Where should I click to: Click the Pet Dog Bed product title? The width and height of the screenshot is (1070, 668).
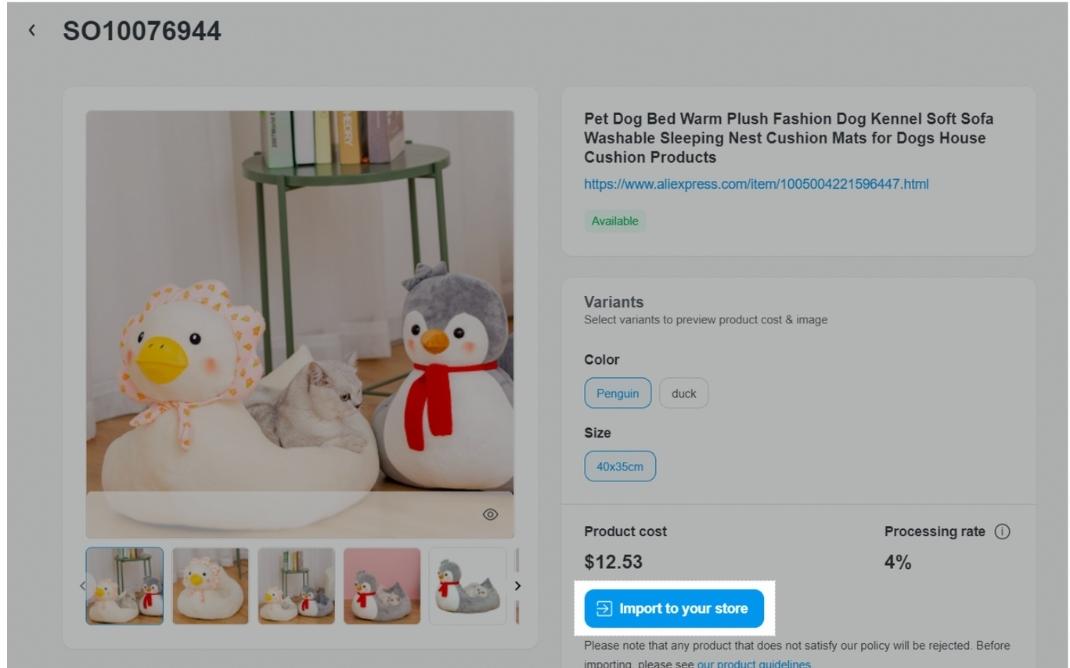(x=788, y=138)
